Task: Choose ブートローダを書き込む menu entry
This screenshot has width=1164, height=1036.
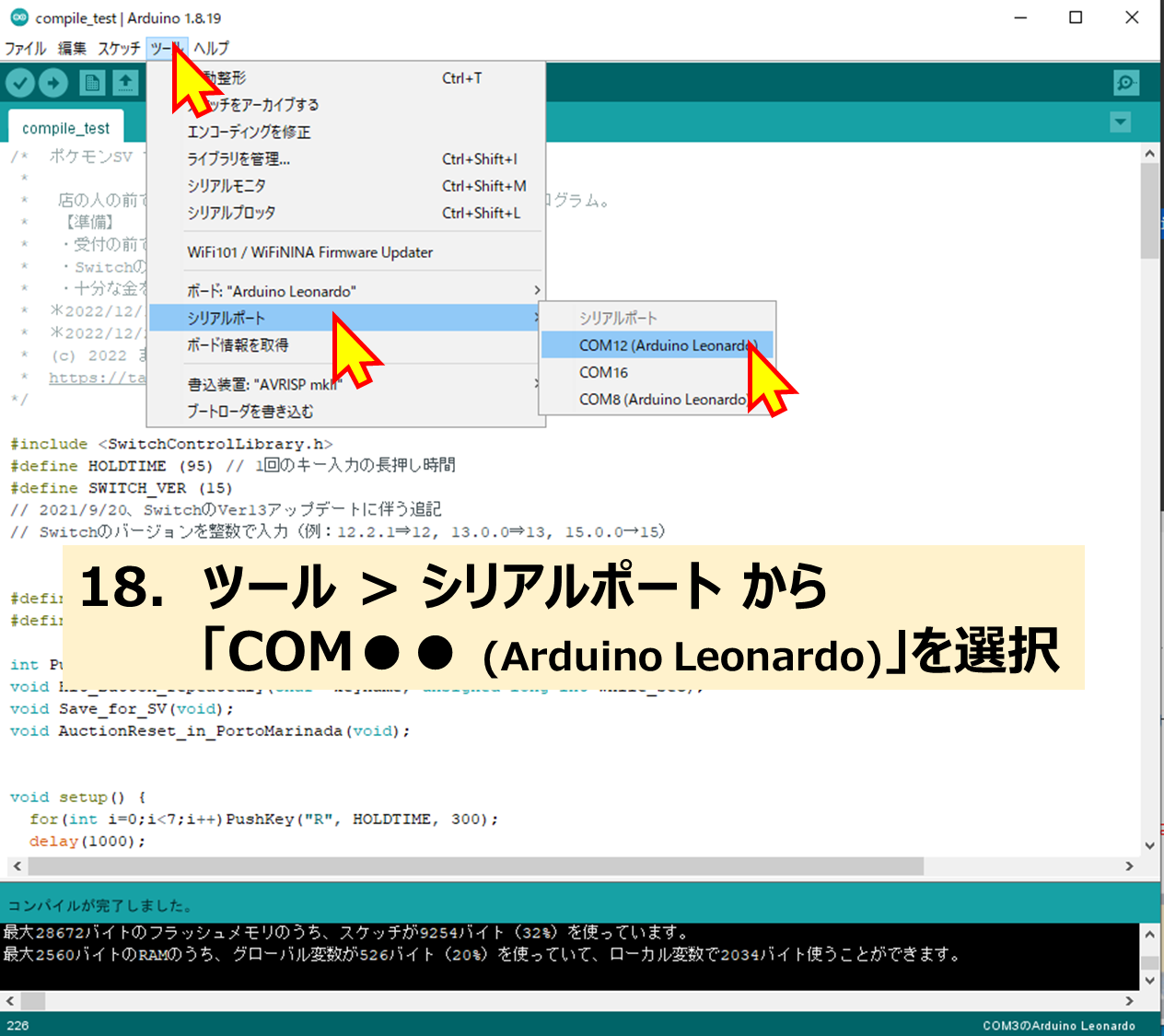Action: coord(346,411)
